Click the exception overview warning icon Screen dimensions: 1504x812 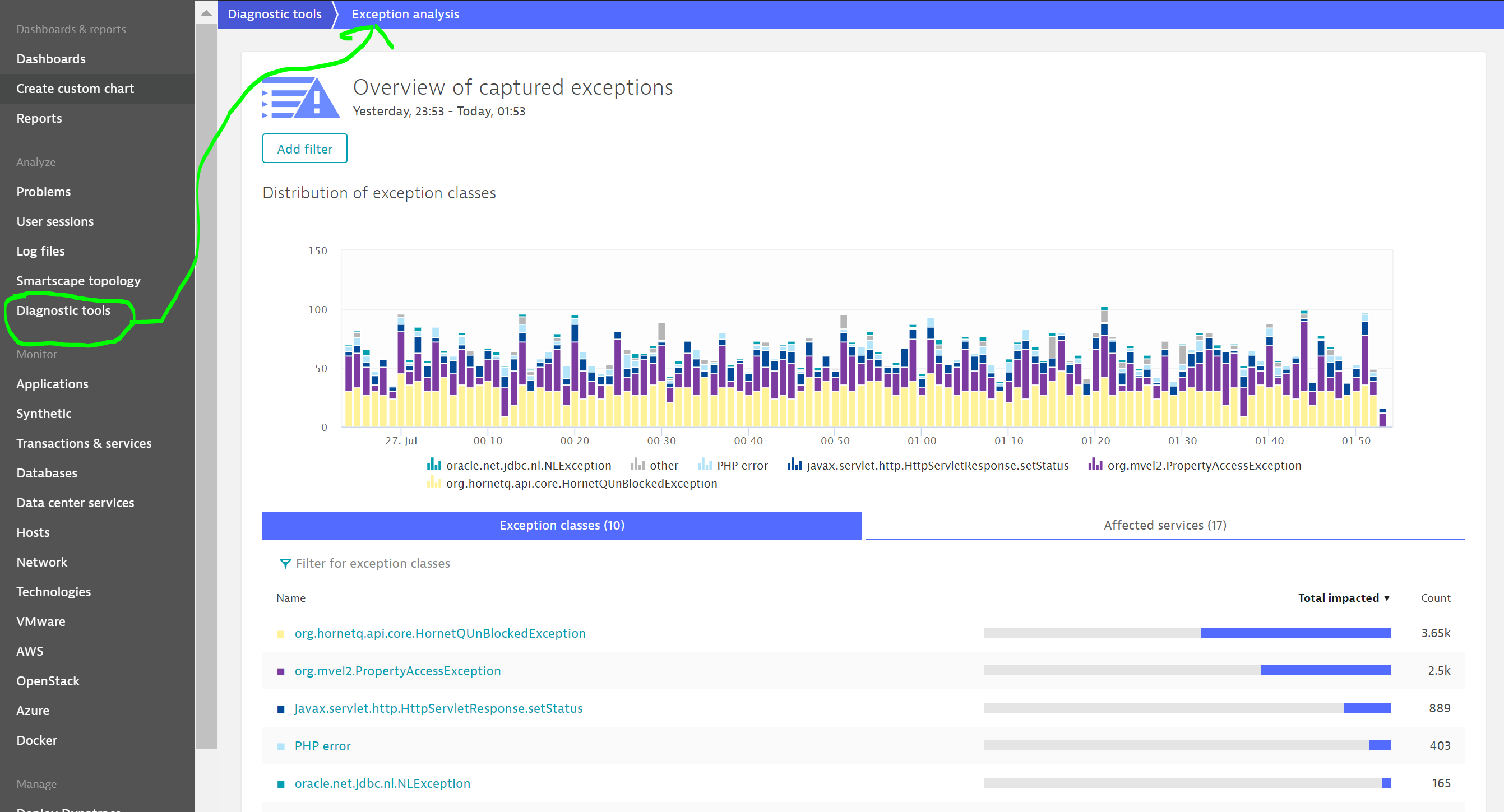[x=301, y=98]
